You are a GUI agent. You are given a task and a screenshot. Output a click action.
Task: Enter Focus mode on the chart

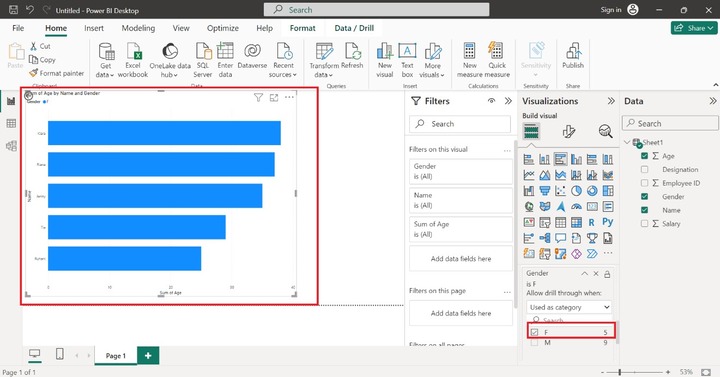tap(274, 97)
